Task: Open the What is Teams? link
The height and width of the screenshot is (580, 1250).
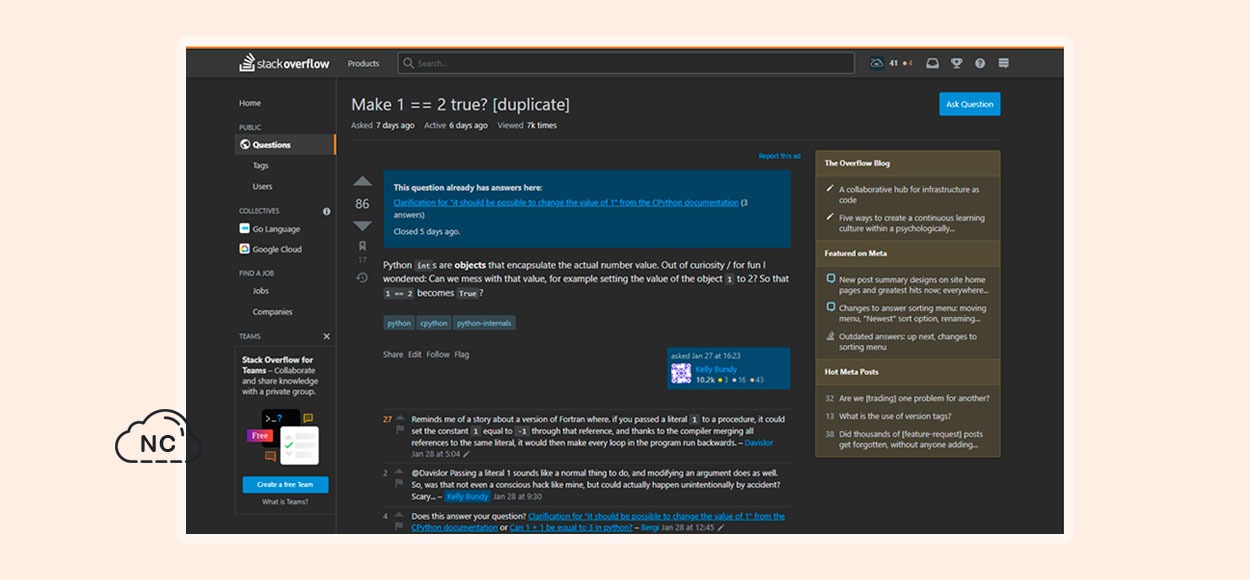Action: tap(285, 502)
